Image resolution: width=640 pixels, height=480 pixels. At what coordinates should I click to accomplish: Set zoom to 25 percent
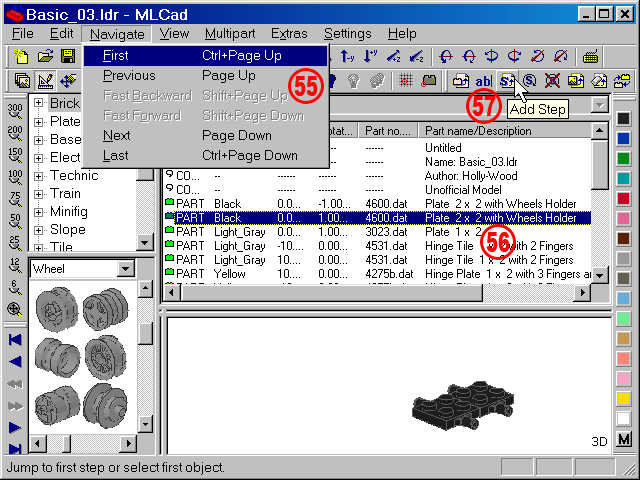[15, 243]
